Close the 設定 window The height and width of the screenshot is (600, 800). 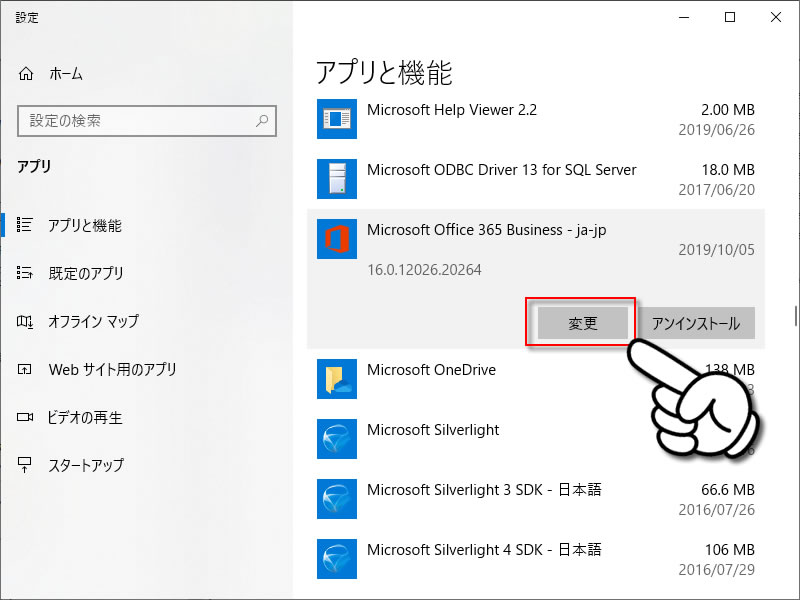[x=776, y=17]
